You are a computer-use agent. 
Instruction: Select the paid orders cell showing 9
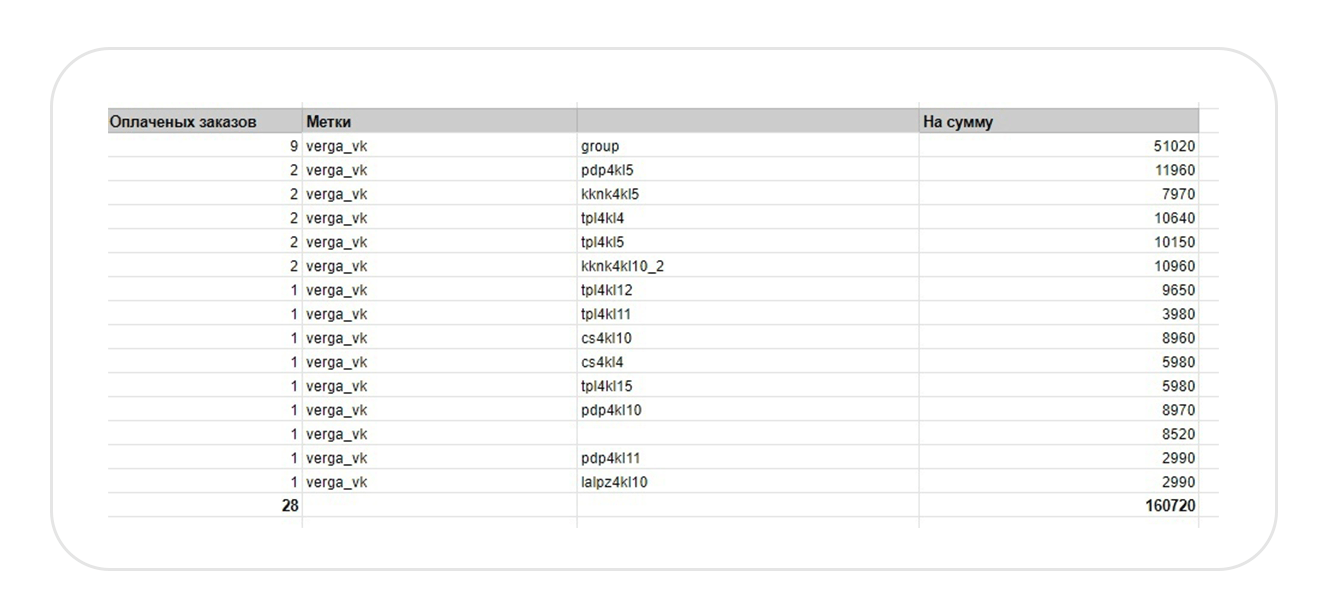(294, 146)
